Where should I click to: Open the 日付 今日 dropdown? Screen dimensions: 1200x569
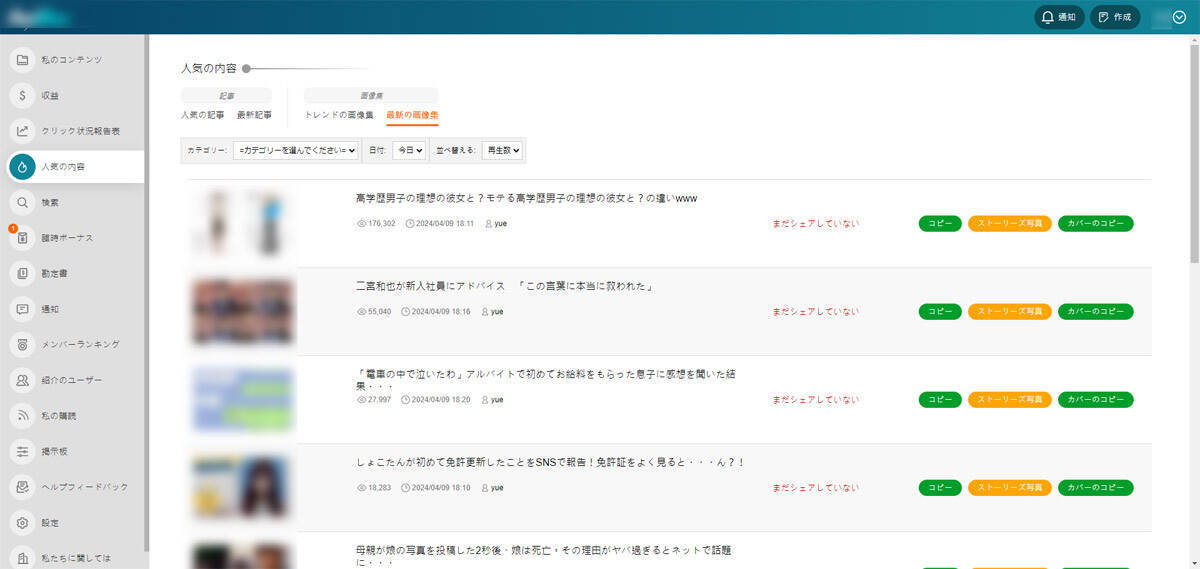tap(409, 150)
